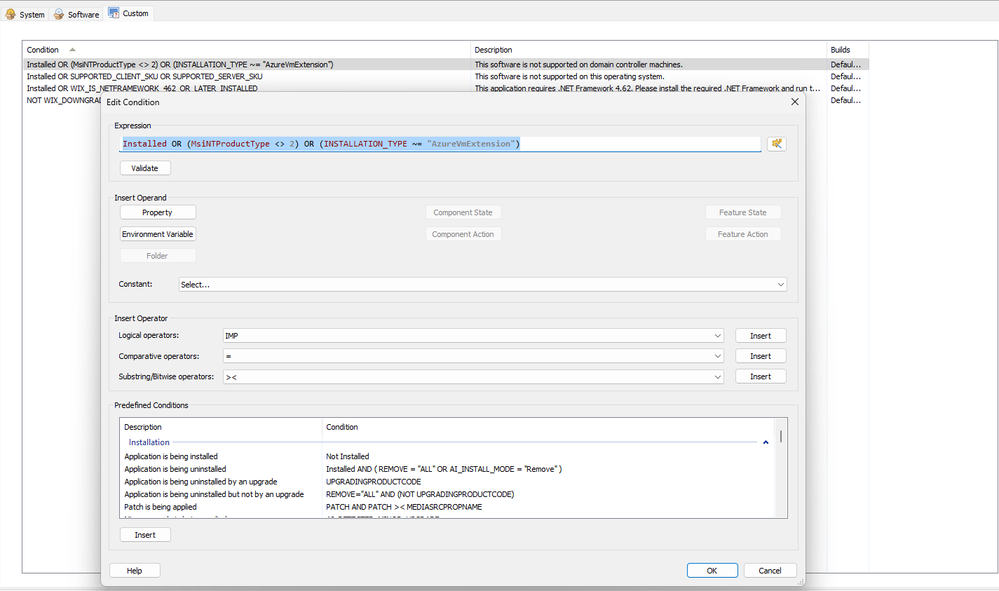The height and width of the screenshot is (591, 999).
Task: Open the Substring/Bitwise operators dropdown
Action: [x=473, y=377]
